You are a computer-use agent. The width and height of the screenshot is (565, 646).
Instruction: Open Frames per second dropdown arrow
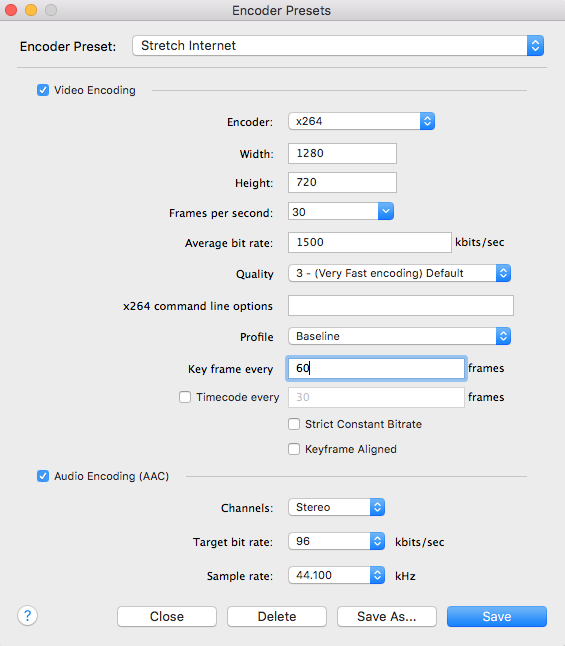pos(386,211)
